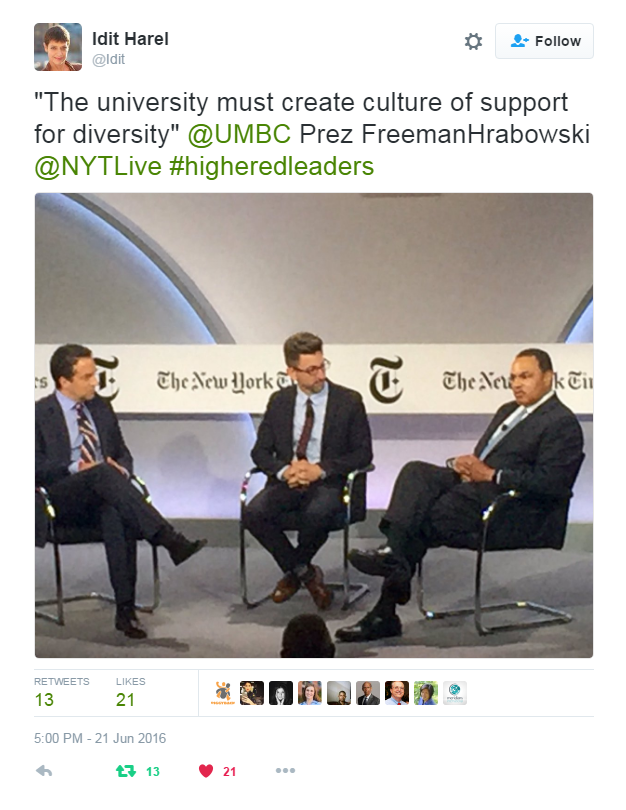Open the gear settings menu
The image size is (626, 810).
click(x=473, y=41)
